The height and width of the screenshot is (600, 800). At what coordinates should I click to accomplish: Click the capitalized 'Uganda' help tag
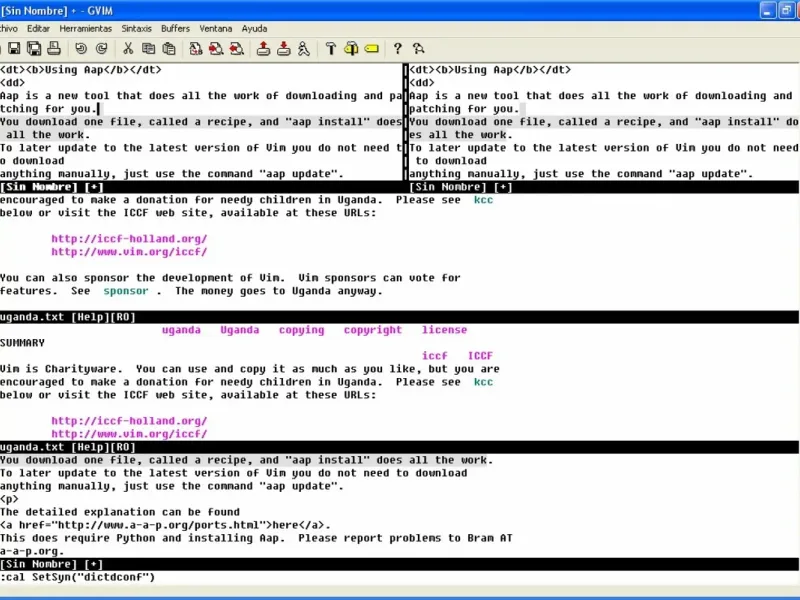pos(239,330)
